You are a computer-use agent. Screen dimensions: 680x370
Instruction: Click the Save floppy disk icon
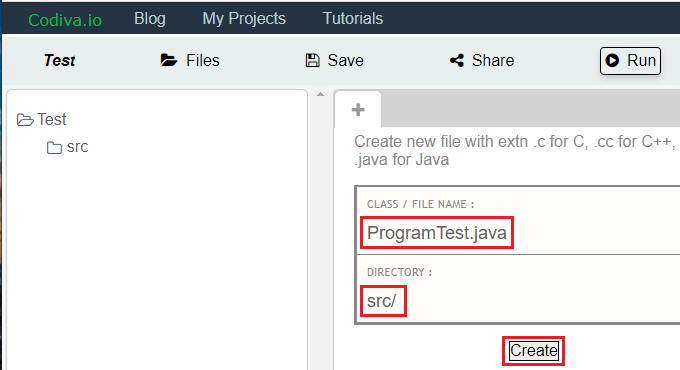(x=312, y=60)
